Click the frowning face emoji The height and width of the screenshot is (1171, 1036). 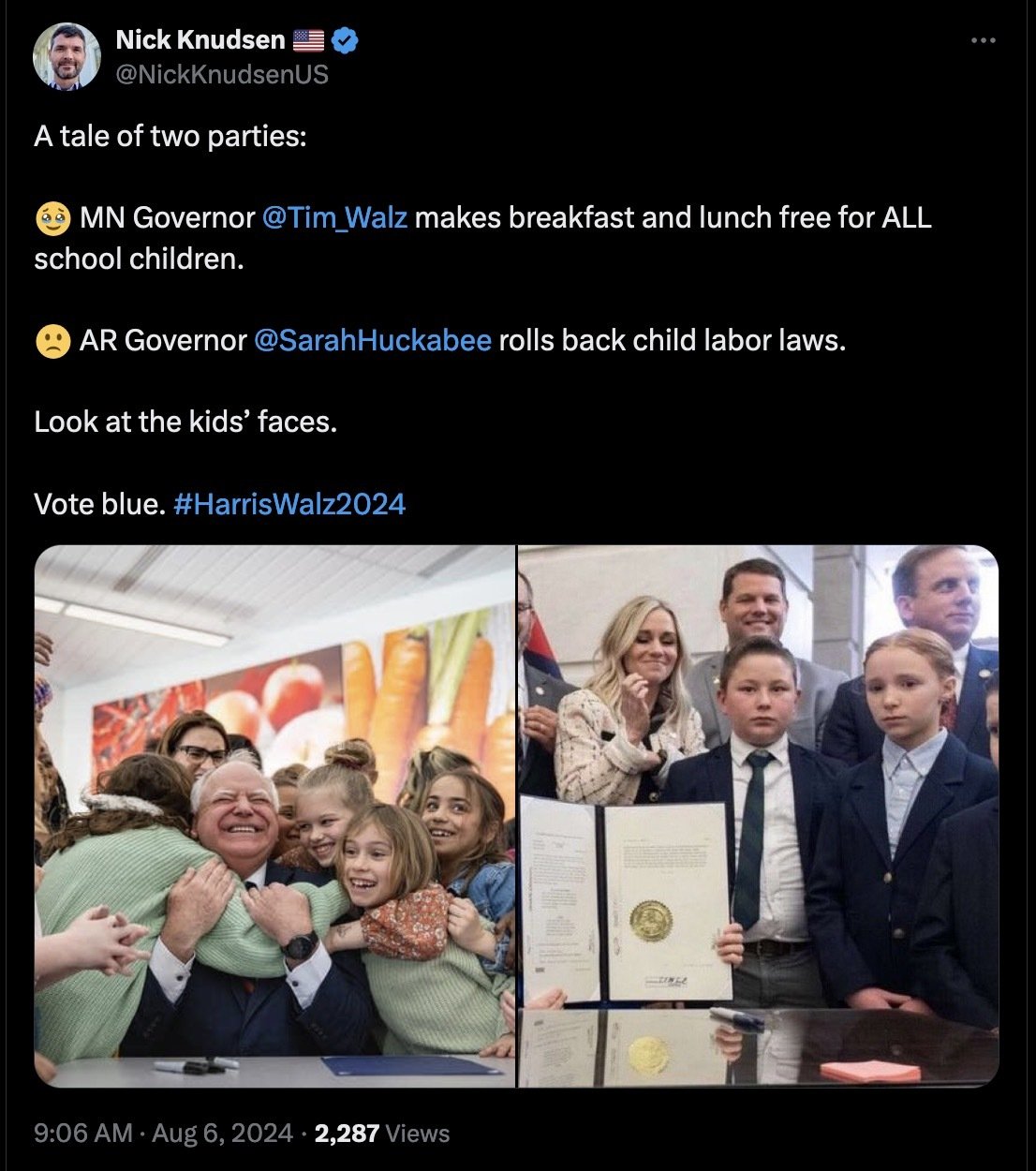52,341
